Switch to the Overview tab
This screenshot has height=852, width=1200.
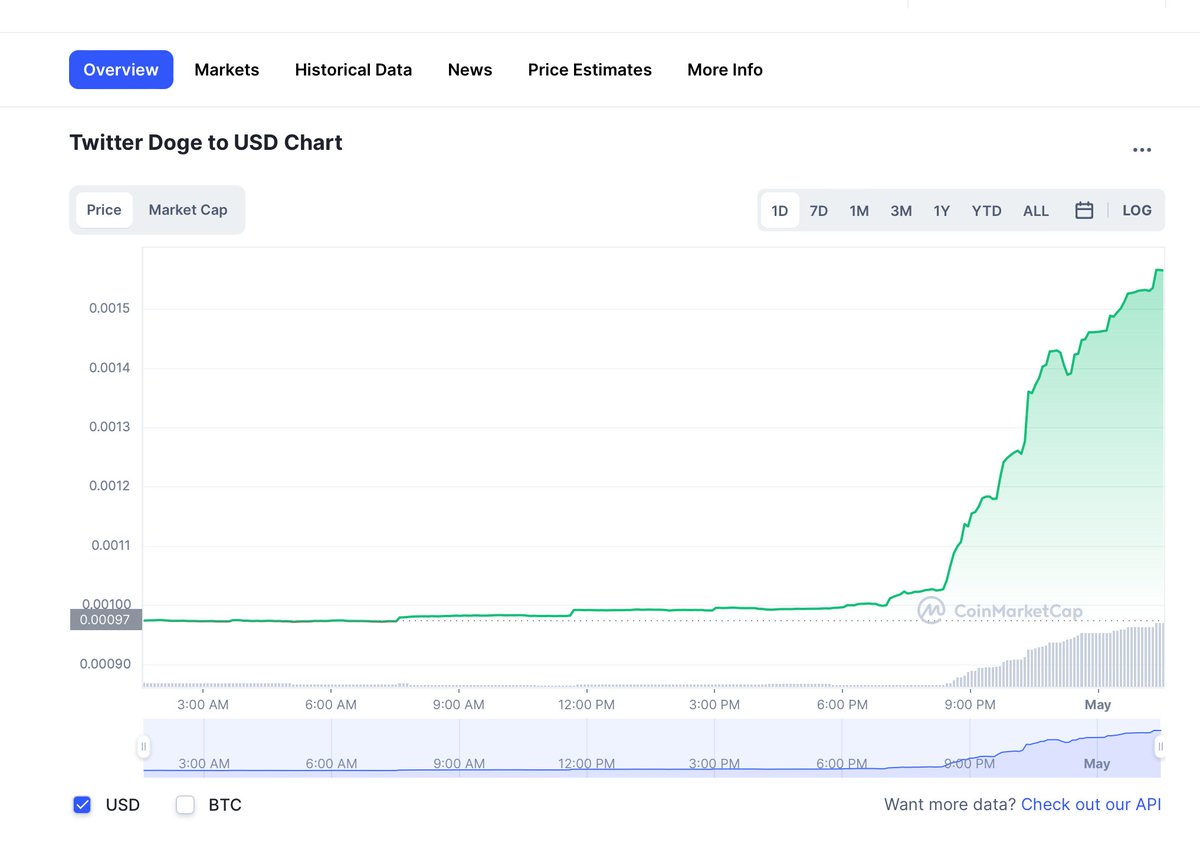tap(121, 70)
